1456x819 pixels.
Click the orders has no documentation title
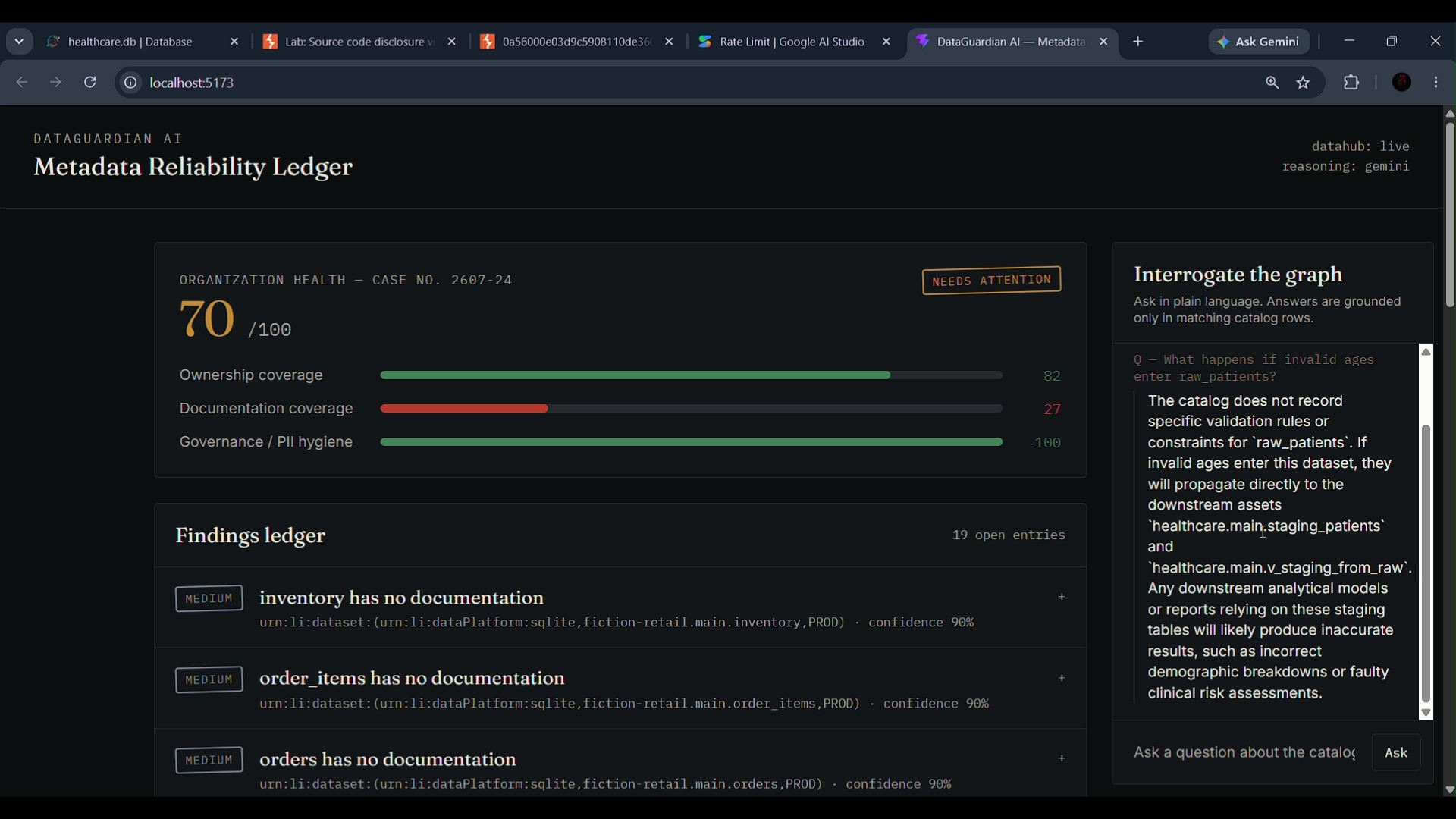click(x=388, y=760)
